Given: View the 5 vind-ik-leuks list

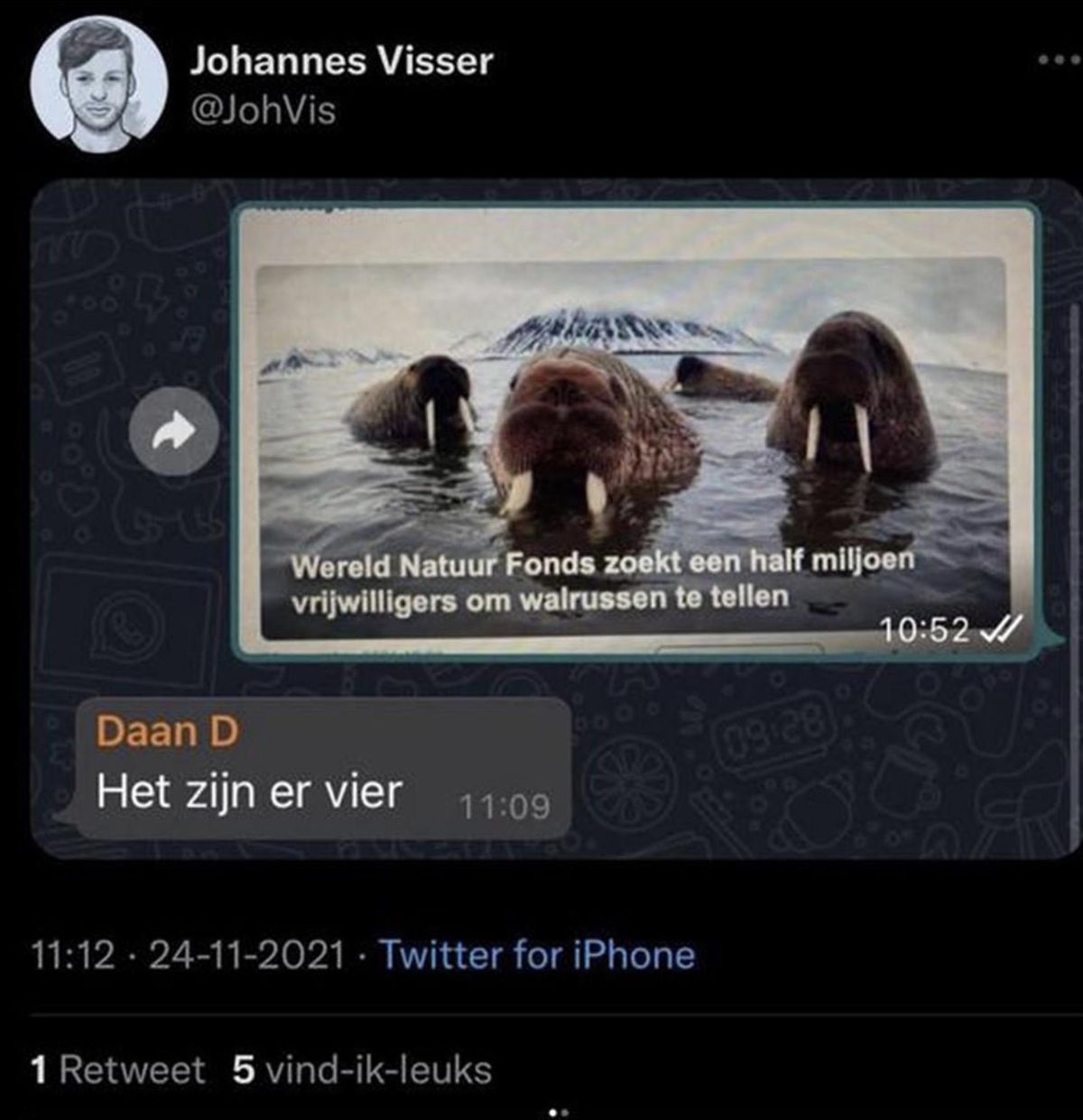Looking at the screenshot, I should click(362, 1069).
